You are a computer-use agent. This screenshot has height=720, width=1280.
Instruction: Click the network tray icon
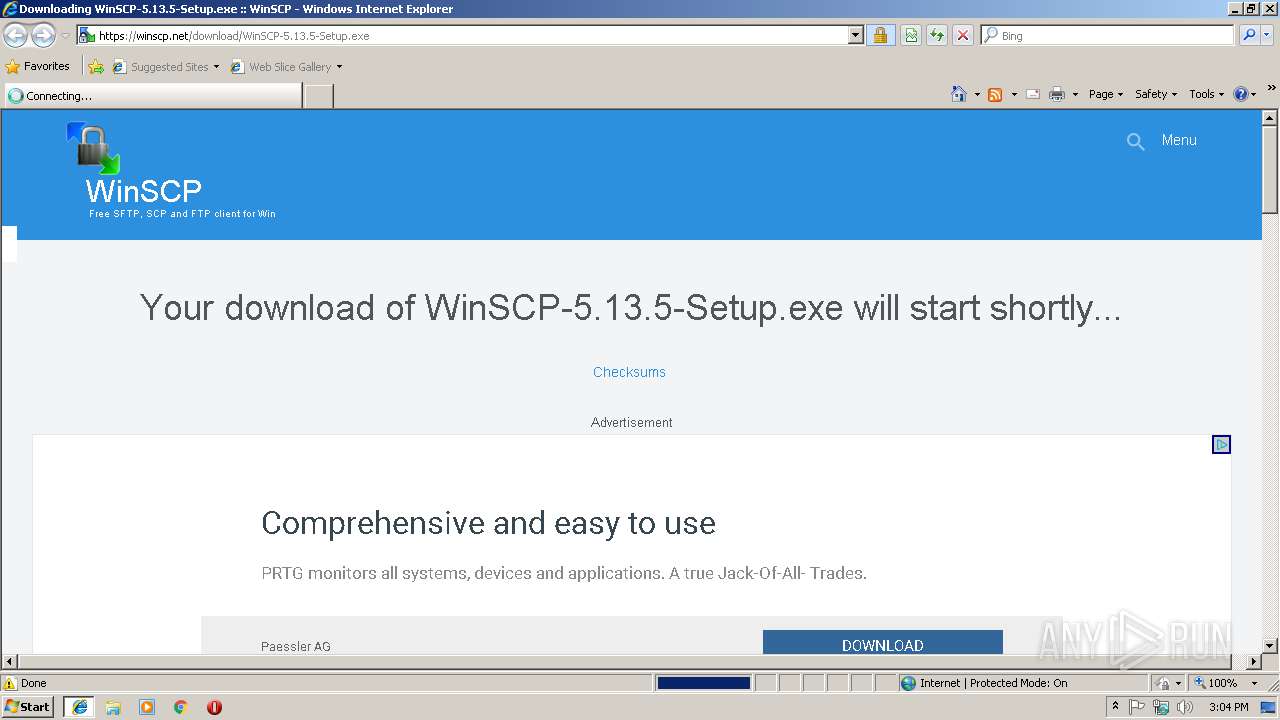tap(1161, 707)
